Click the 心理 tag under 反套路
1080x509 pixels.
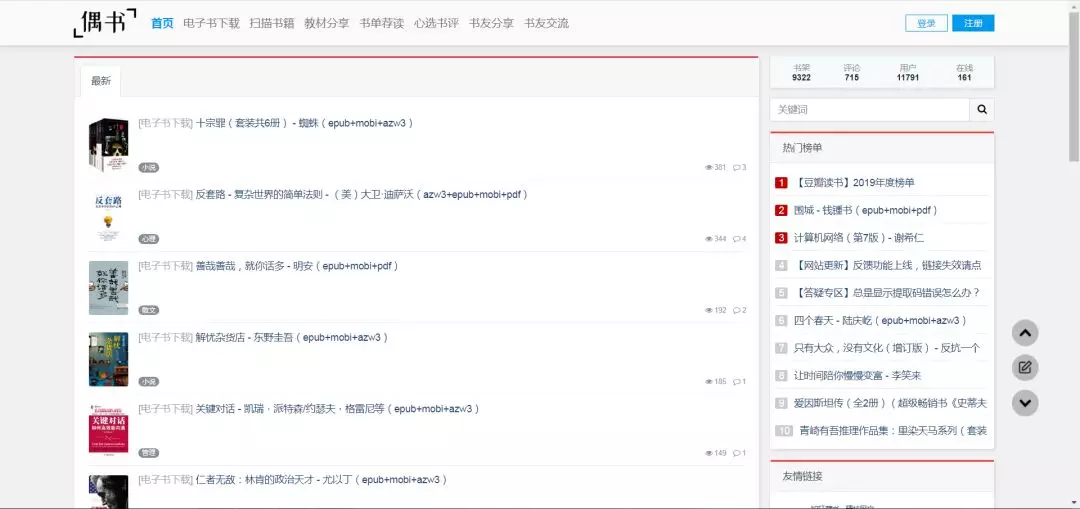tap(149, 239)
